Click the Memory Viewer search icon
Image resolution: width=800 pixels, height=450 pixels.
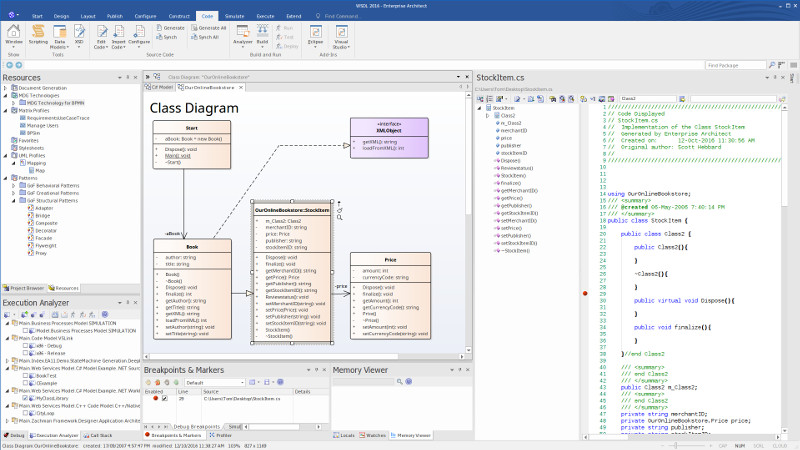(399, 382)
